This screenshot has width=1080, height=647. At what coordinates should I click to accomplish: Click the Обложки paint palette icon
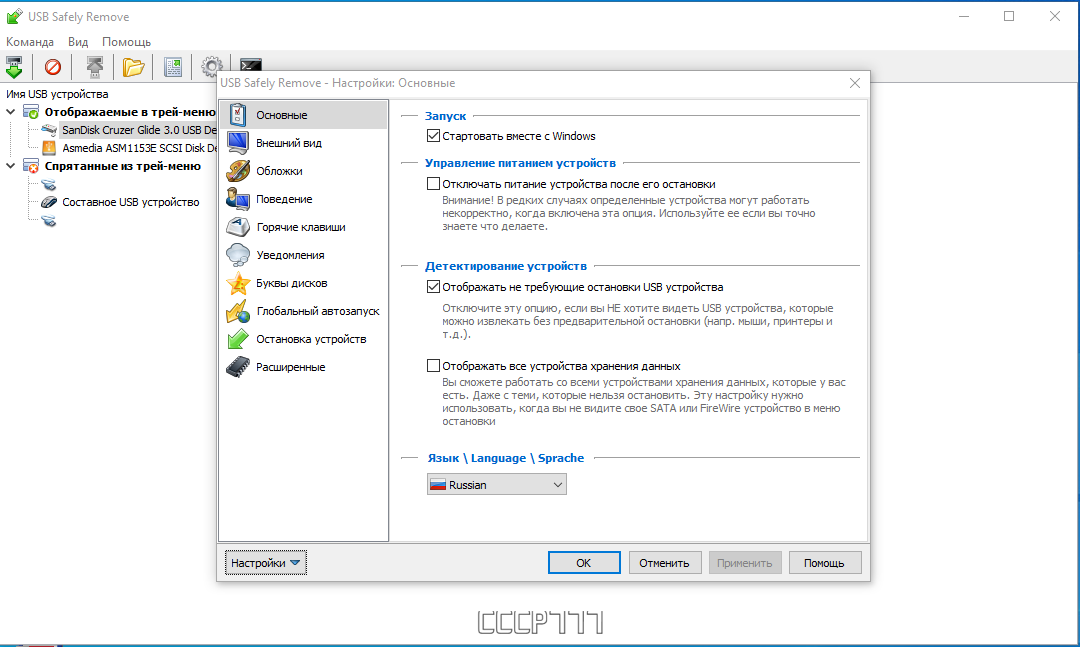tap(238, 171)
